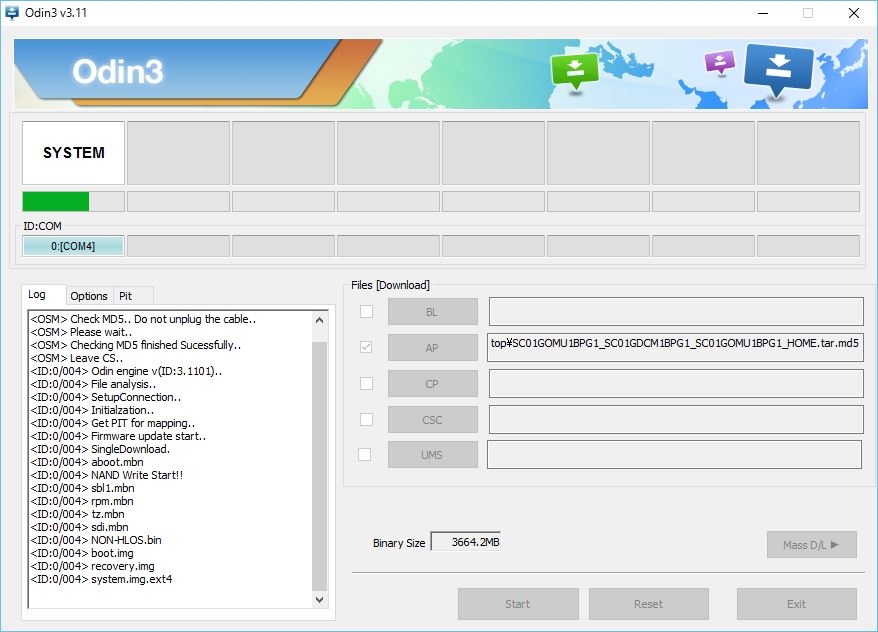Click the BL file path field
The height and width of the screenshot is (632, 878).
(x=676, y=312)
